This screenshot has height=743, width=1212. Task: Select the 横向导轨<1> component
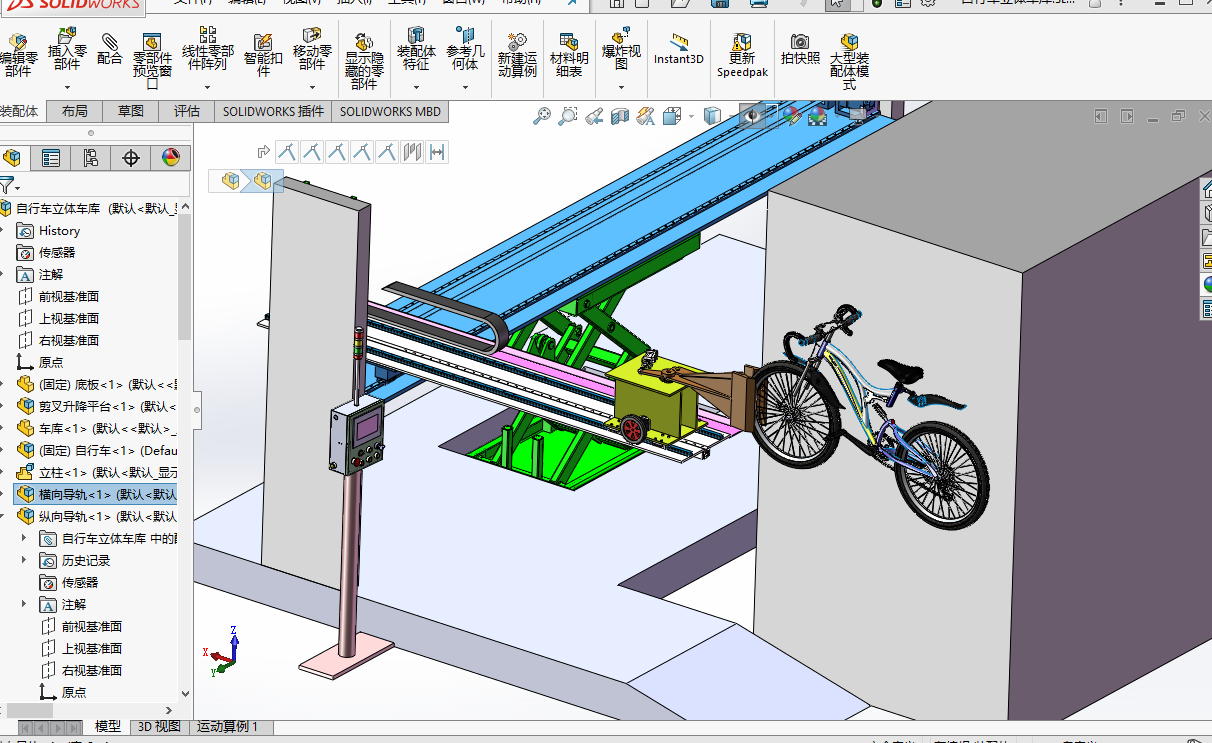point(97,495)
